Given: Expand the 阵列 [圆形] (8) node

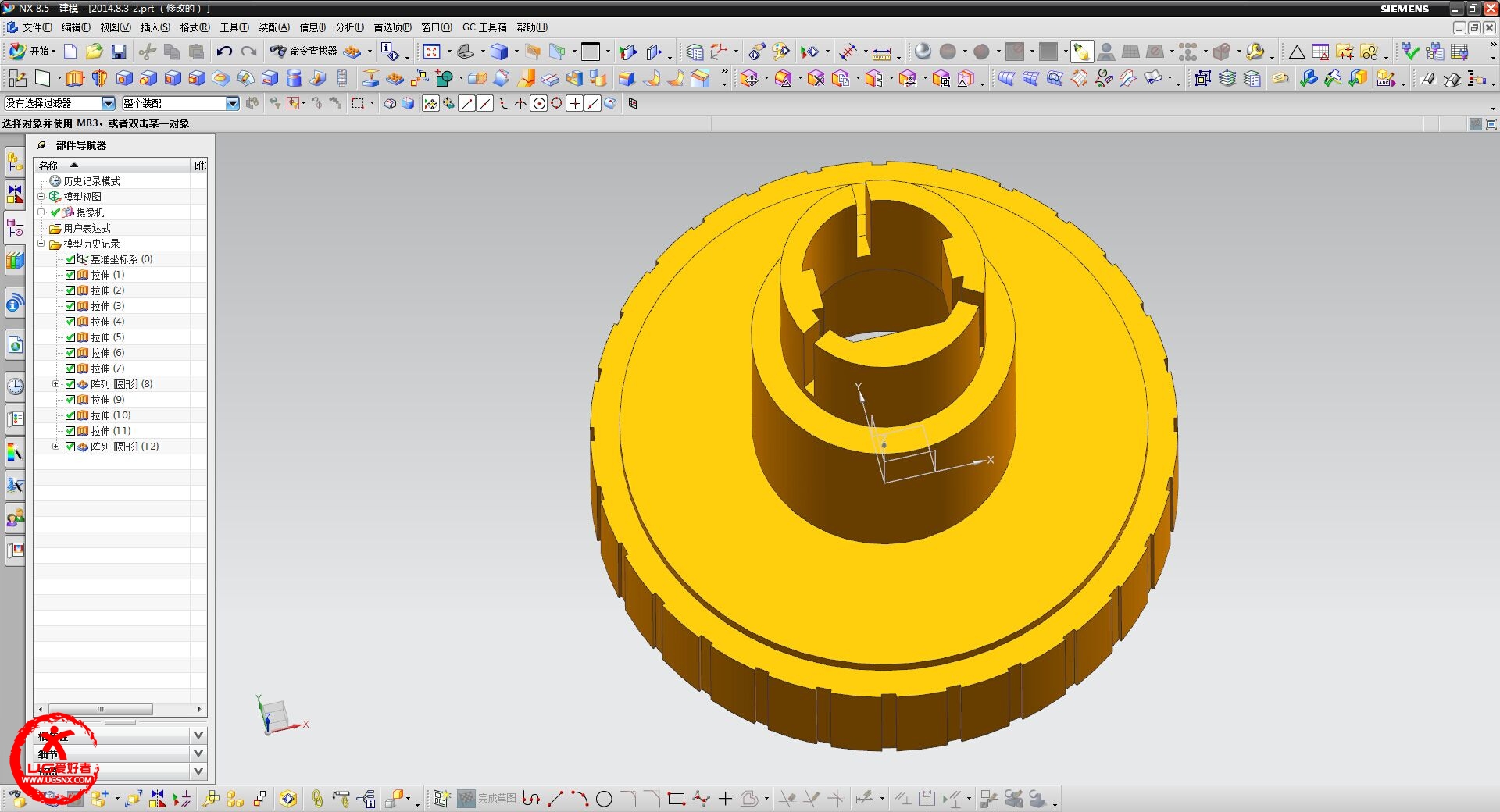Looking at the screenshot, I should click(x=55, y=384).
